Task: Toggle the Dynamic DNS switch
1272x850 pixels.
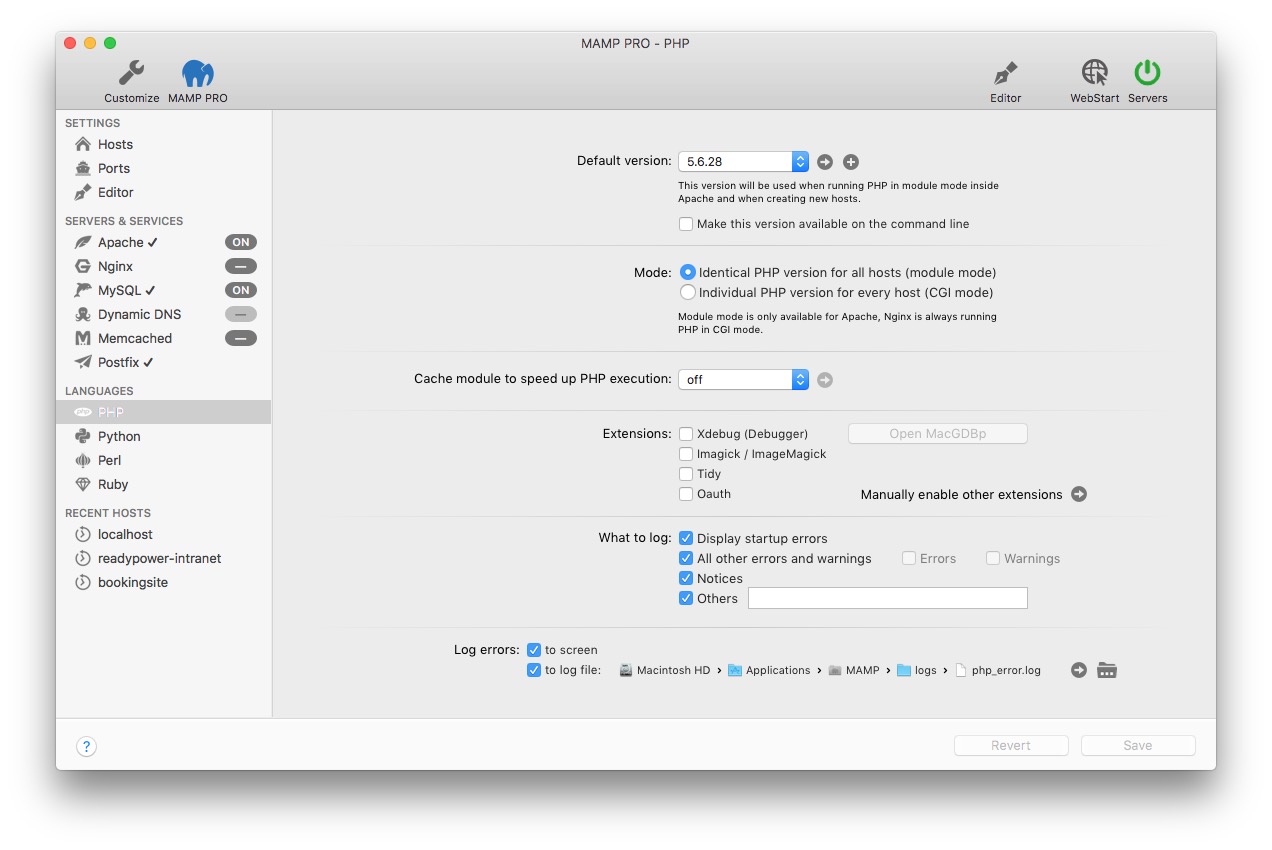Action: [x=241, y=314]
